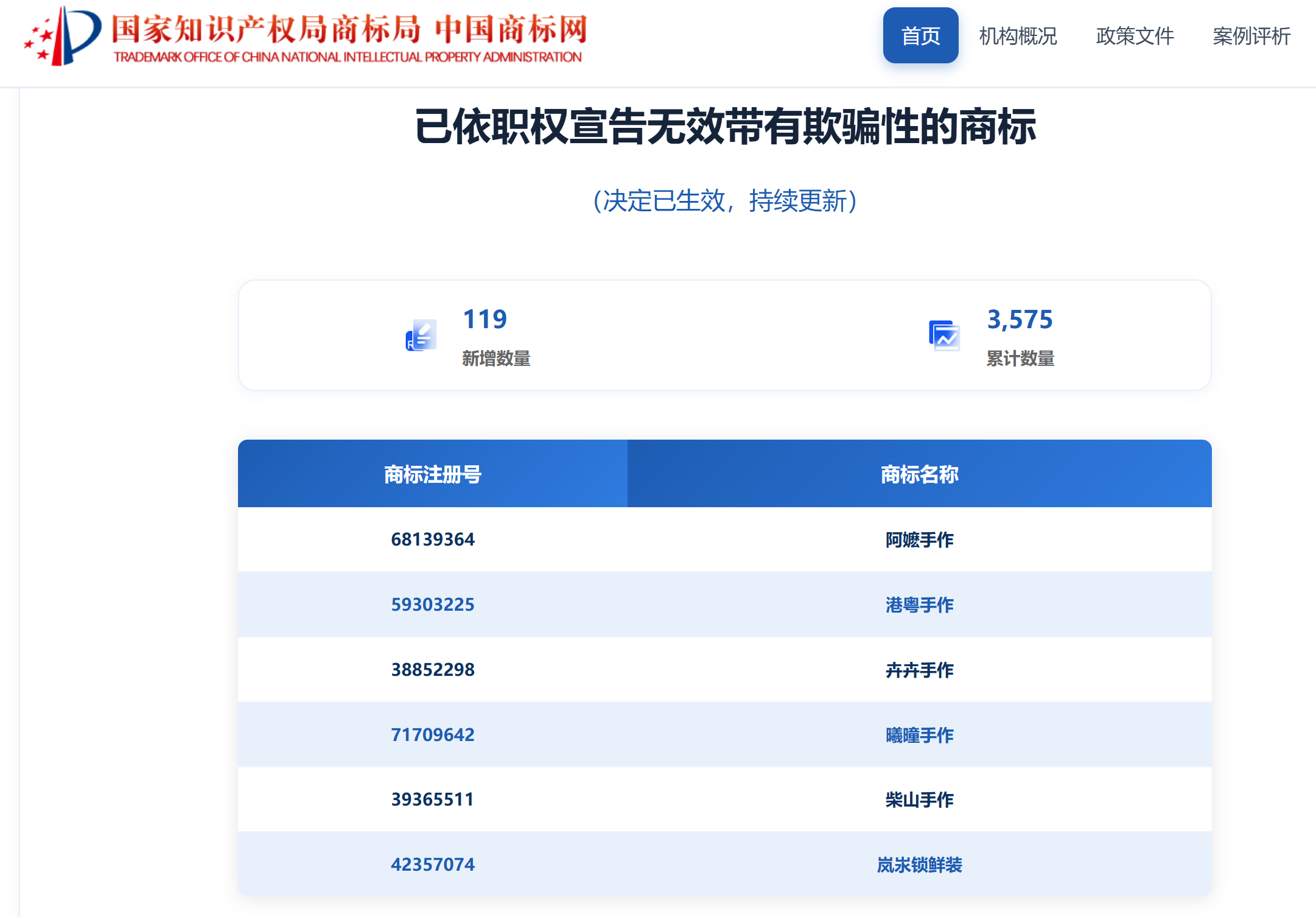1316x917 pixels.
Task: Click the English Trademark Office tagline
Action: point(348,57)
